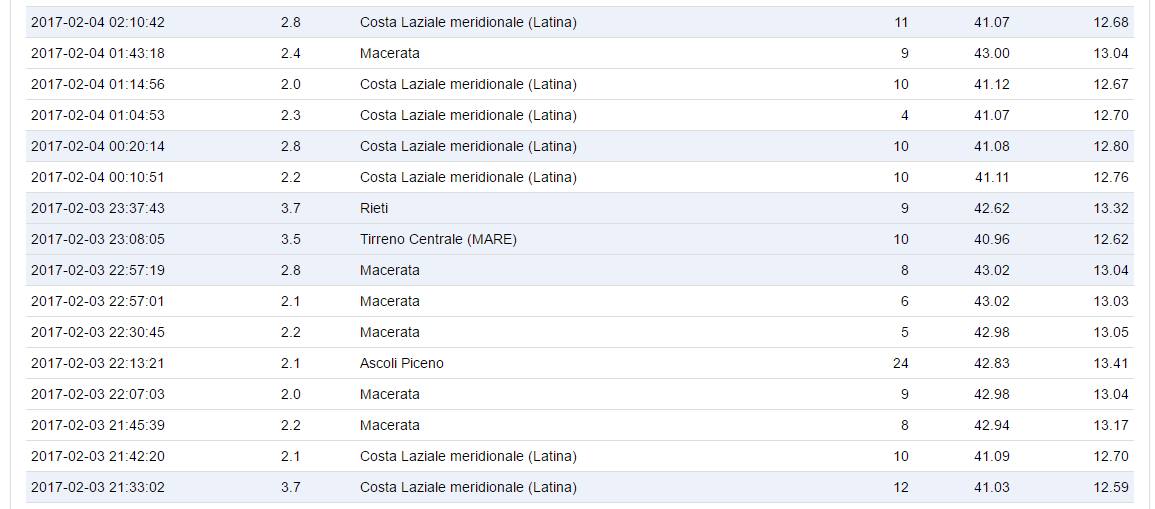Screen dimensions: 1155x509
Task: Click longitude 13.41 in the Ascoli Piceno row
Action: click(x=1111, y=363)
